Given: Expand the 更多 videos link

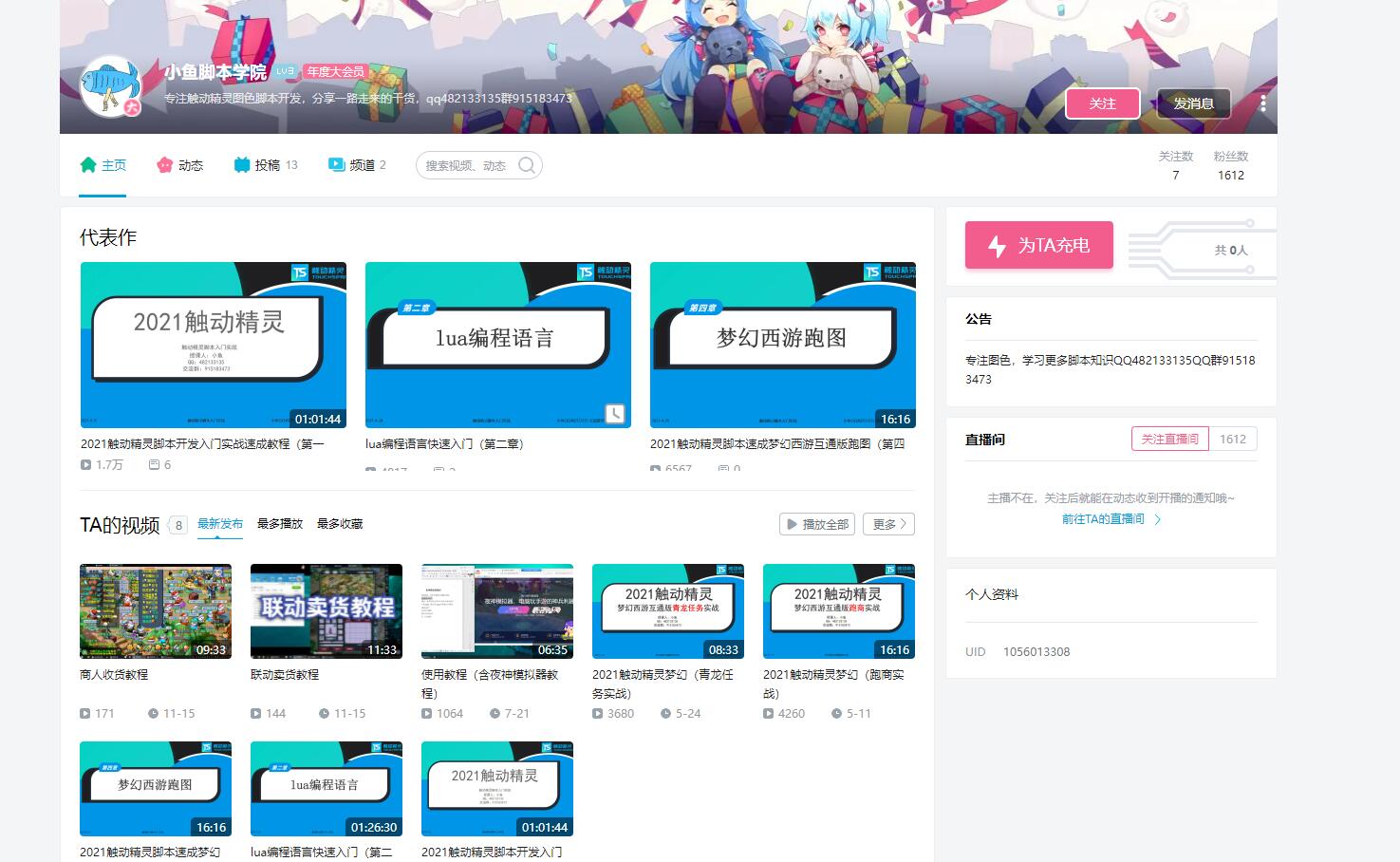Looking at the screenshot, I should 889,524.
